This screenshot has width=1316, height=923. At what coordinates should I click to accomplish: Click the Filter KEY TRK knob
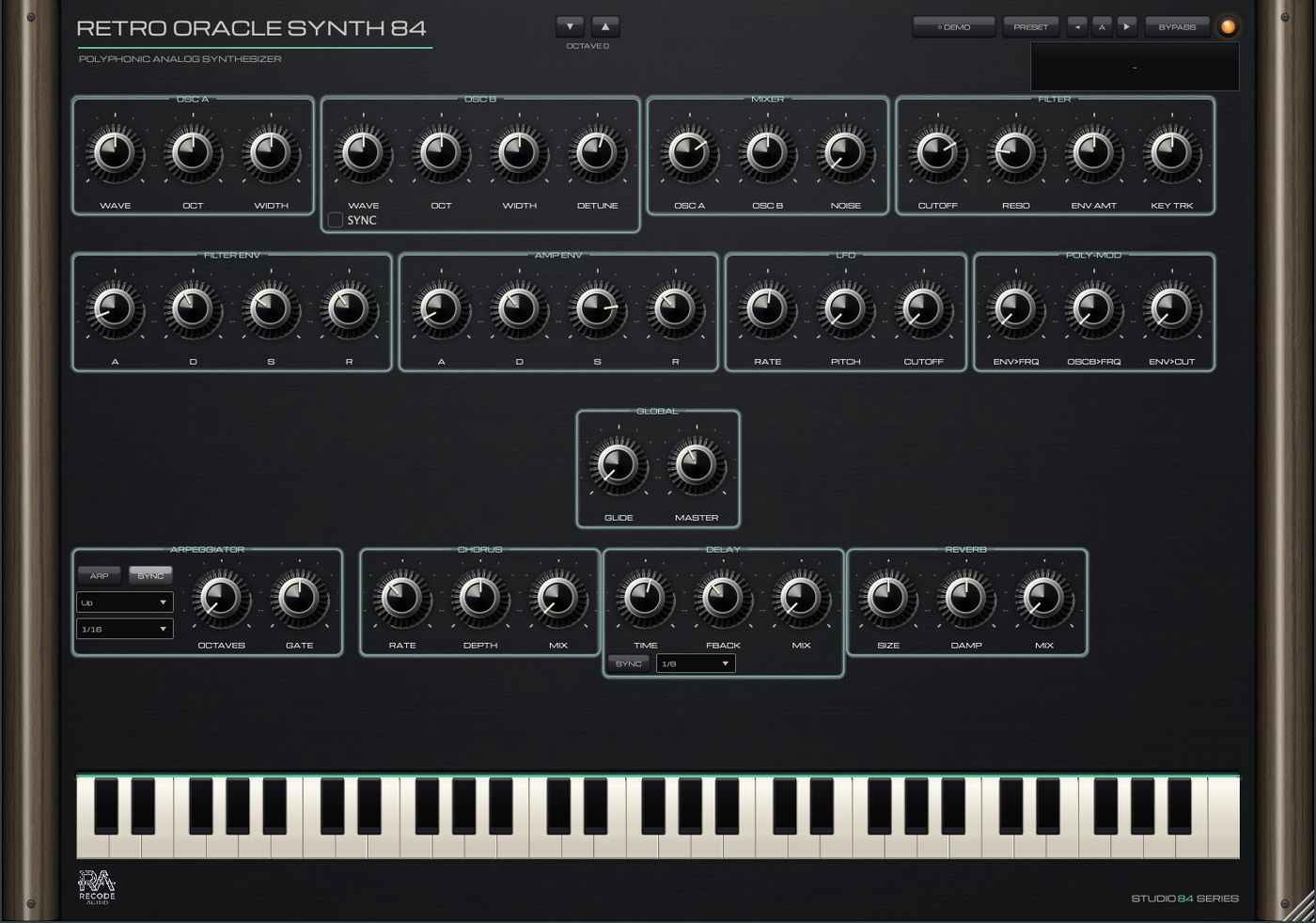(x=1171, y=153)
